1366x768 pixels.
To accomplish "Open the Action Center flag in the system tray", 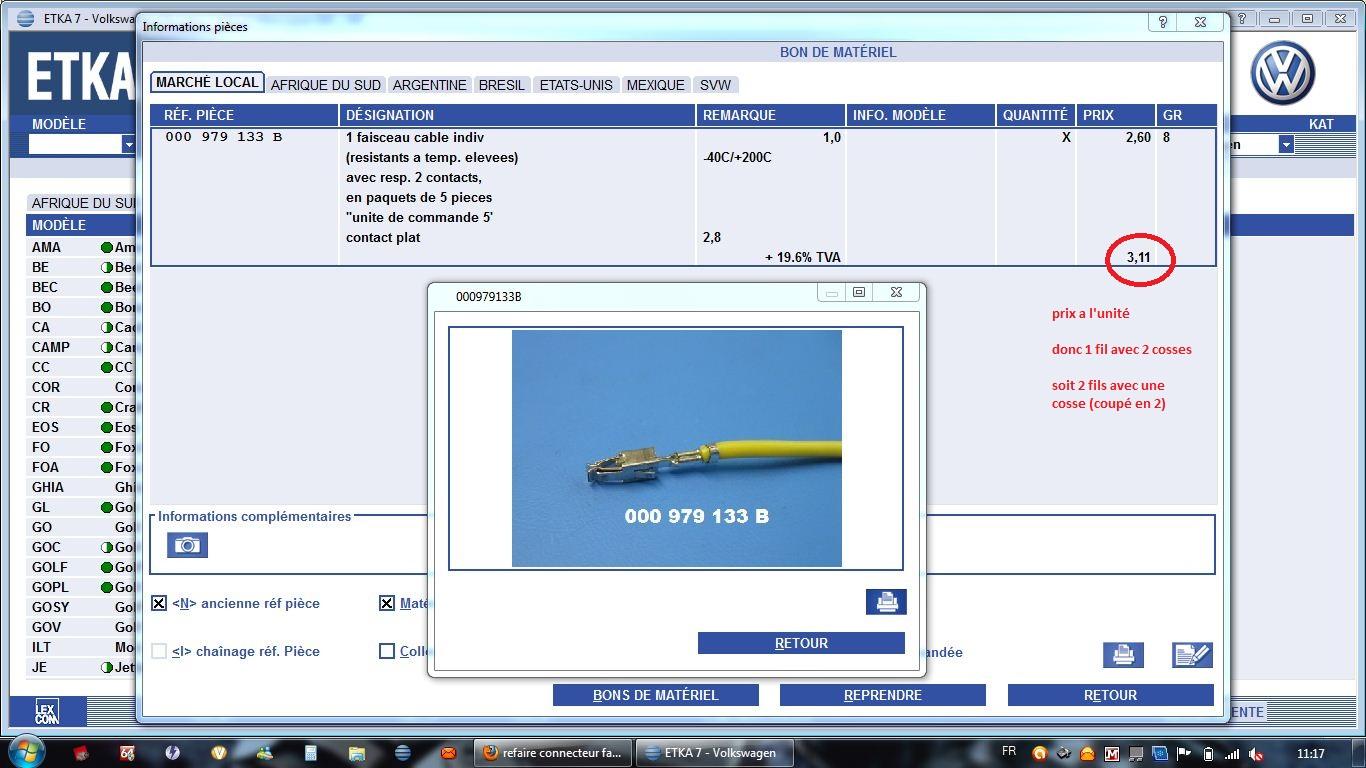I will (x=1184, y=754).
